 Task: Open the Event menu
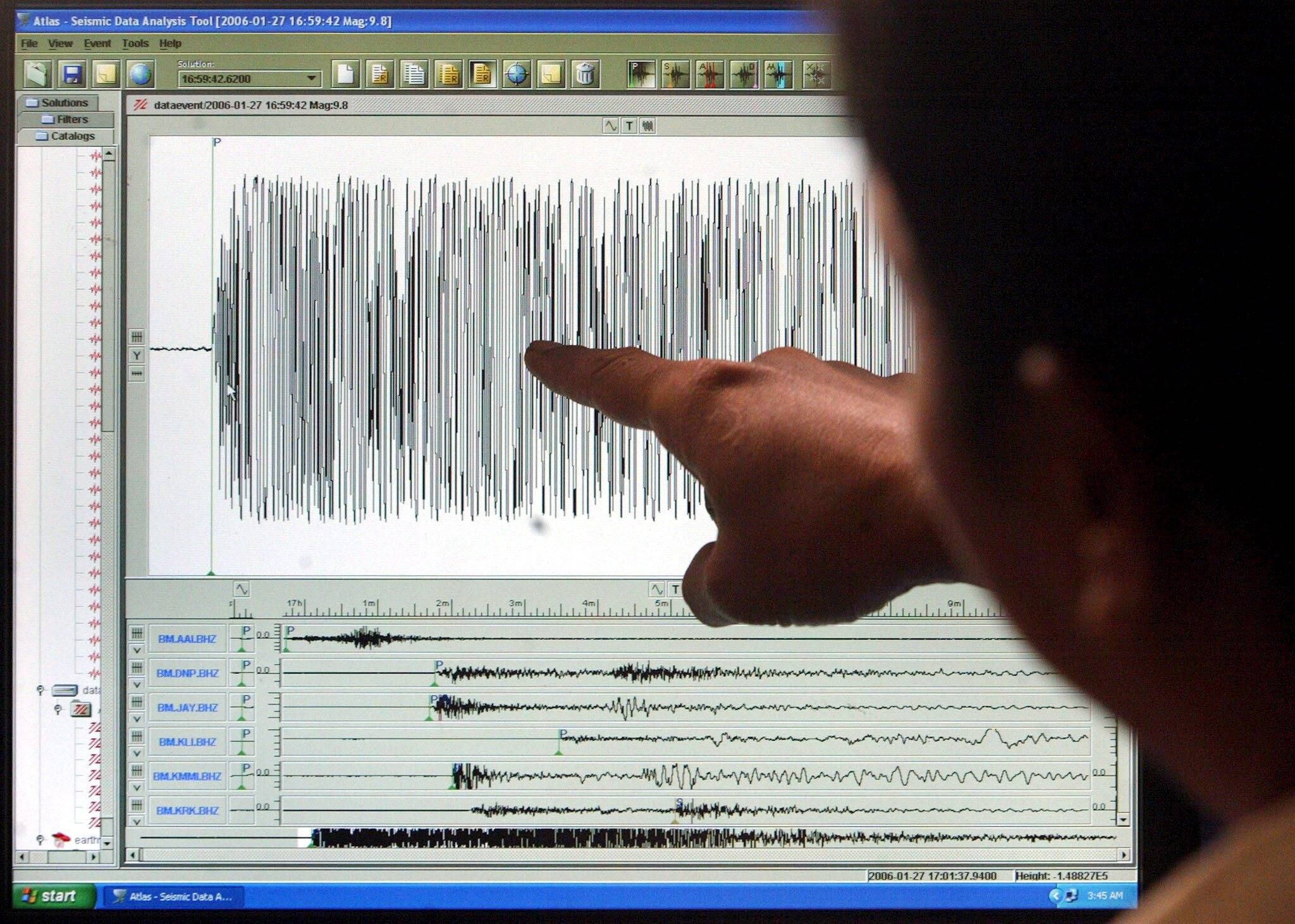coord(97,44)
